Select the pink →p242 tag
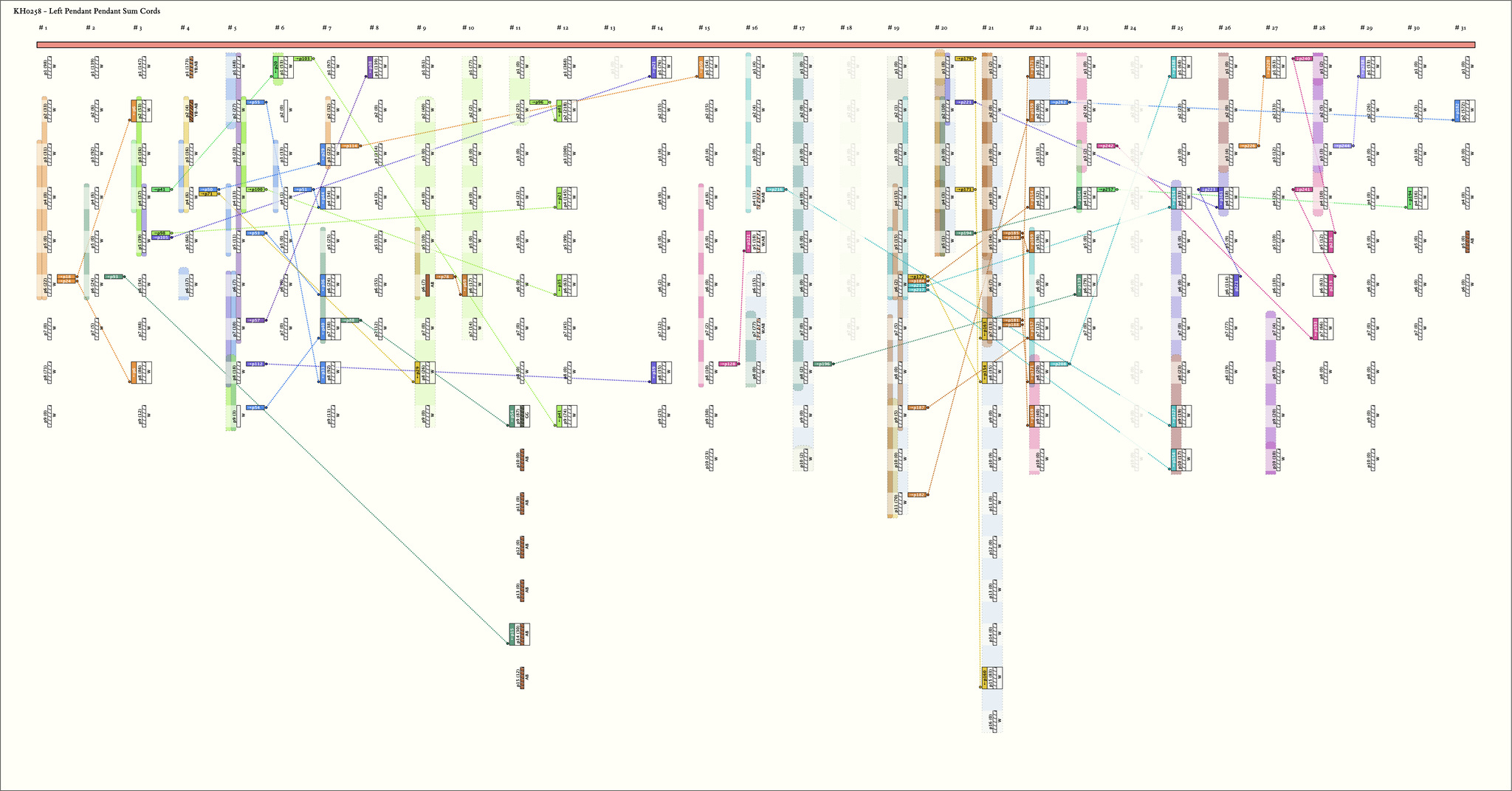Screen dimensions: 1512x791 click(x=1106, y=146)
